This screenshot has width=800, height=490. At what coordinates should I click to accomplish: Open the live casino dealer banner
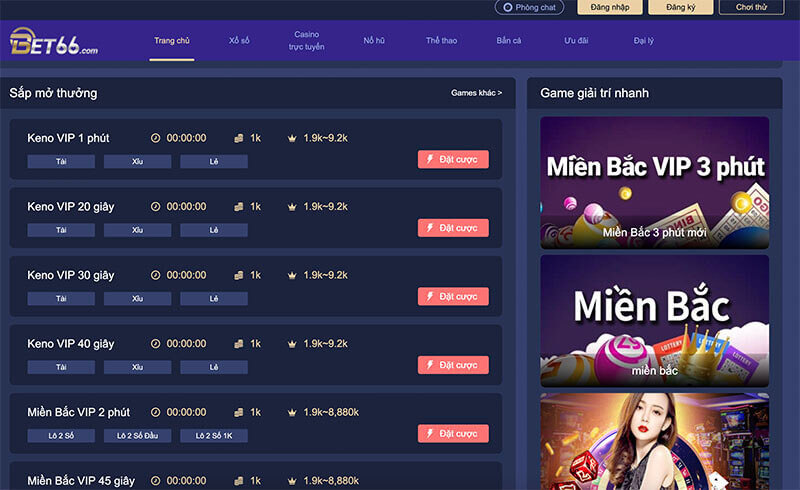click(655, 442)
